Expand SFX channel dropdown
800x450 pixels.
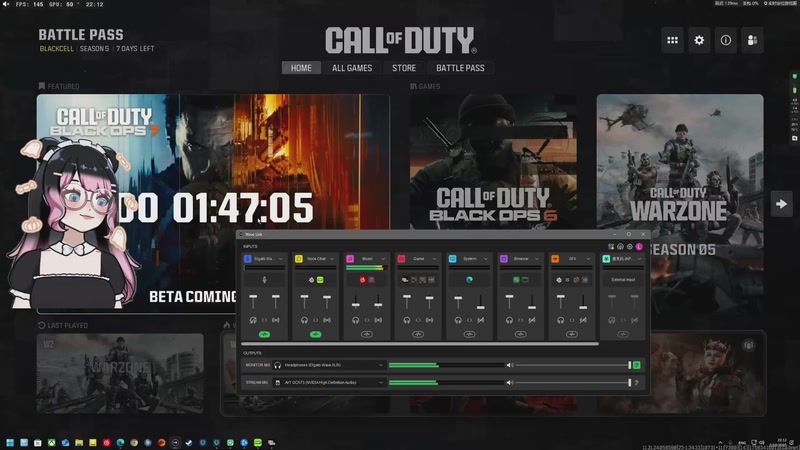(588, 259)
